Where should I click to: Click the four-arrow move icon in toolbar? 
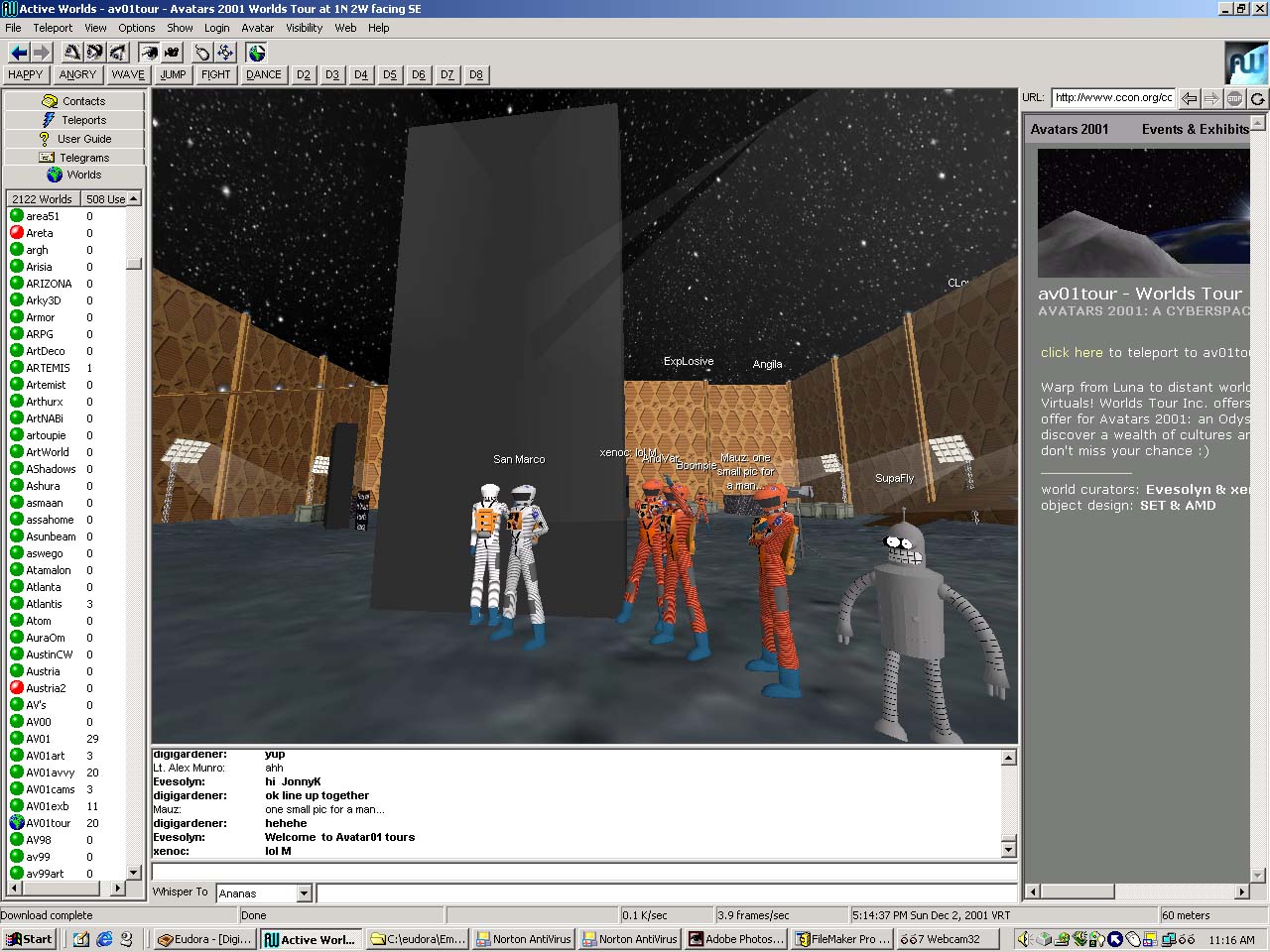coord(225,53)
